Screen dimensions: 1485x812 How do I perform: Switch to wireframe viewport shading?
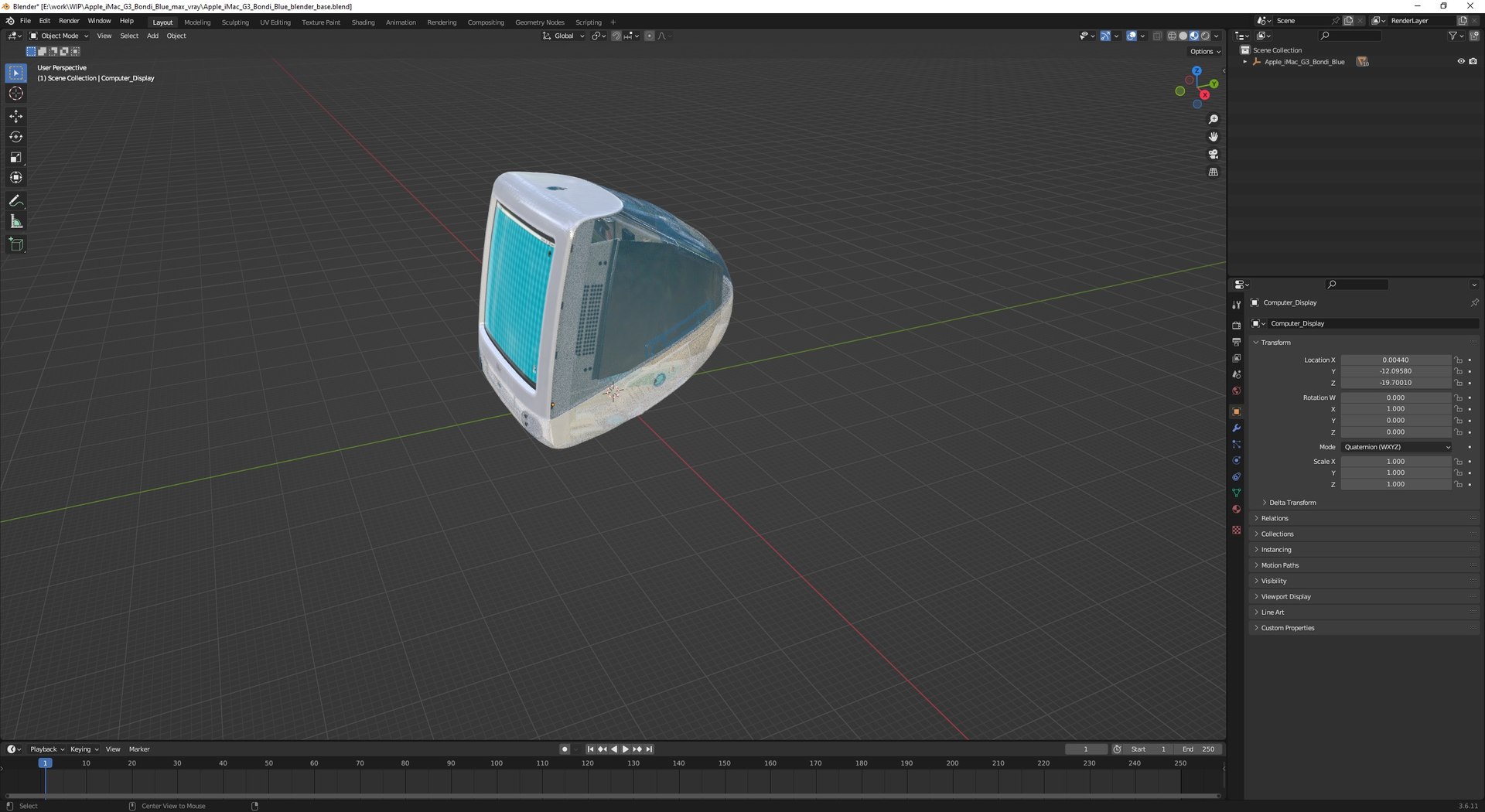(1173, 36)
